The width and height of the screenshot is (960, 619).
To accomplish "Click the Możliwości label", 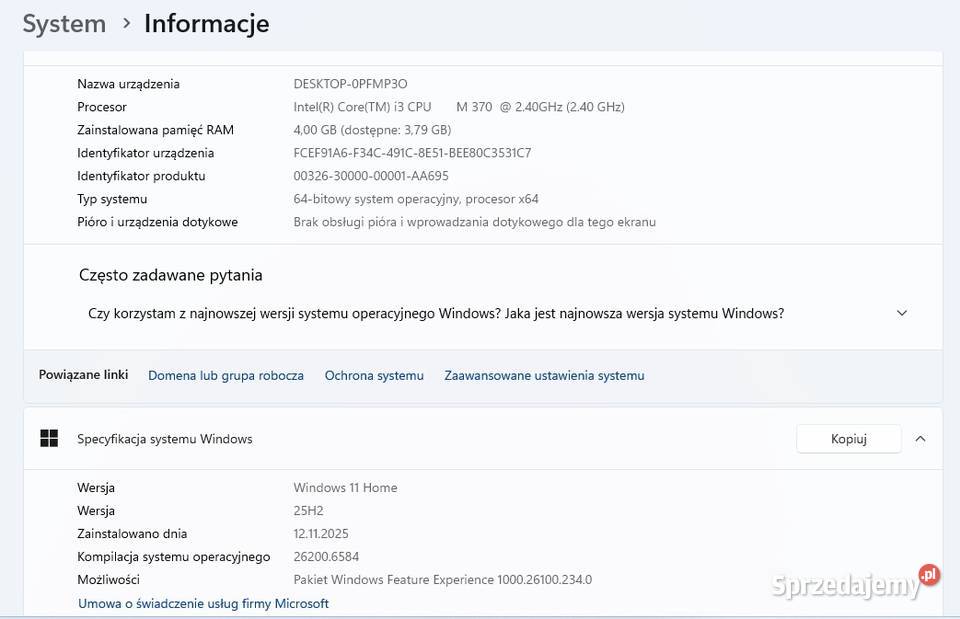I will [x=108, y=579].
